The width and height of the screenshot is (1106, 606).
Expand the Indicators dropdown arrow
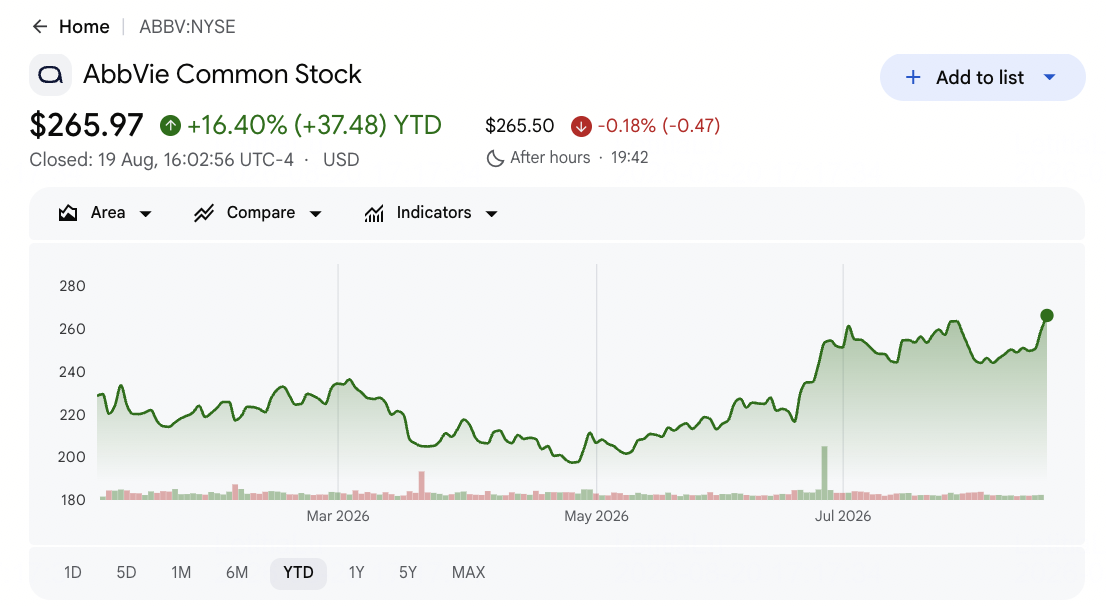coord(492,214)
